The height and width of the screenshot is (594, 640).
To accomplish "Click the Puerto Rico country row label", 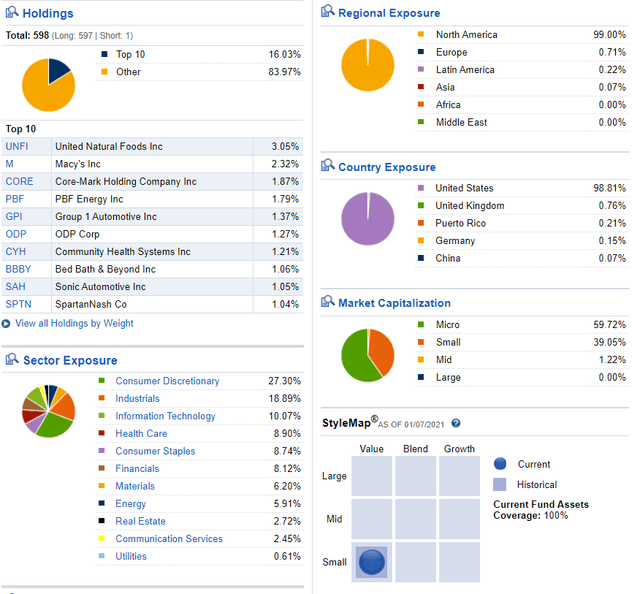I will [460, 223].
